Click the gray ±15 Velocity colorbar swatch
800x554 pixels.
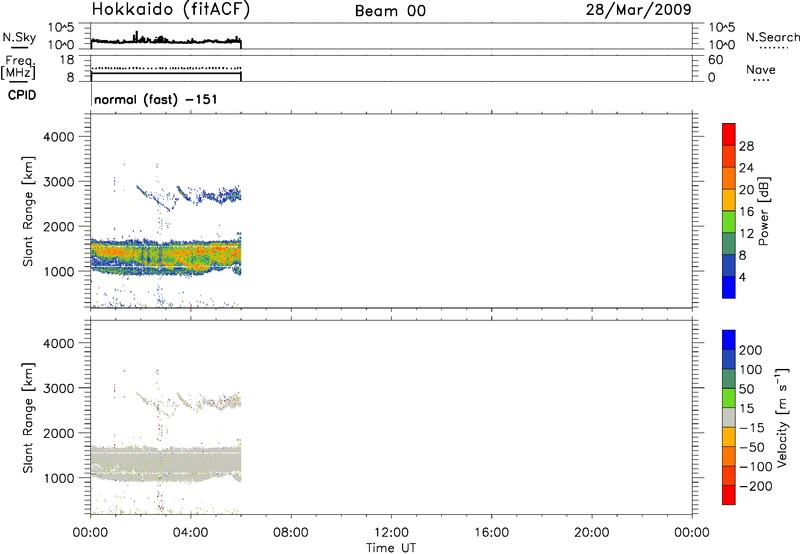[729, 417]
